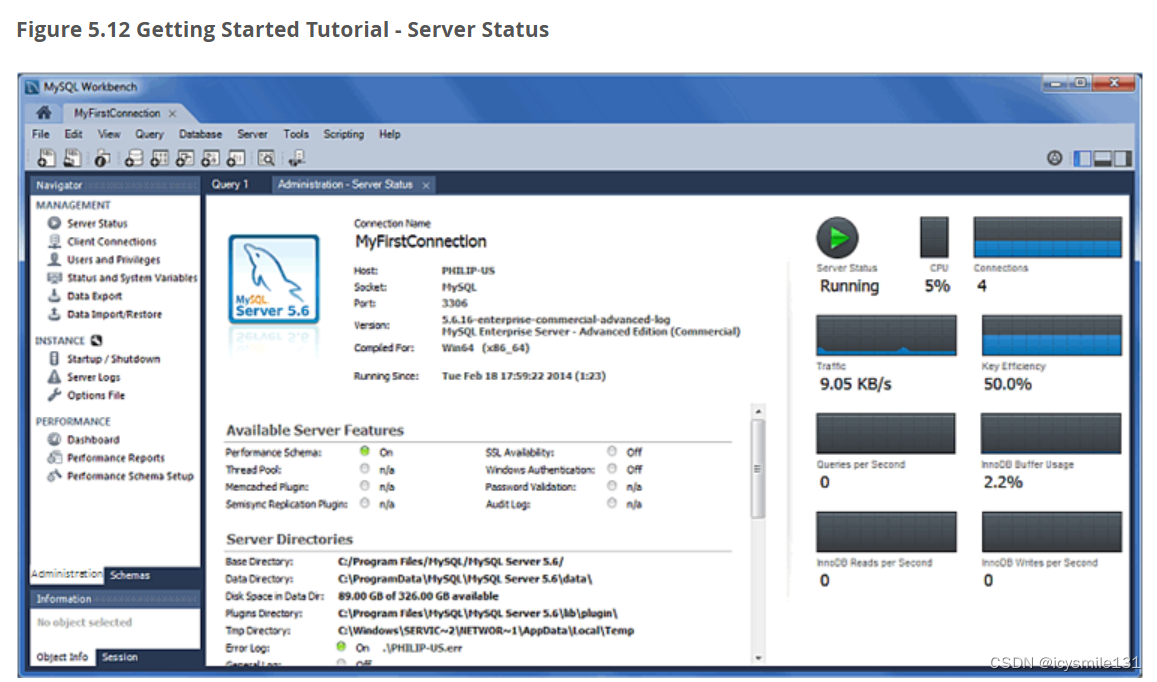Click the Users and Privileges icon
The width and height of the screenshot is (1157, 682).
click(54, 259)
